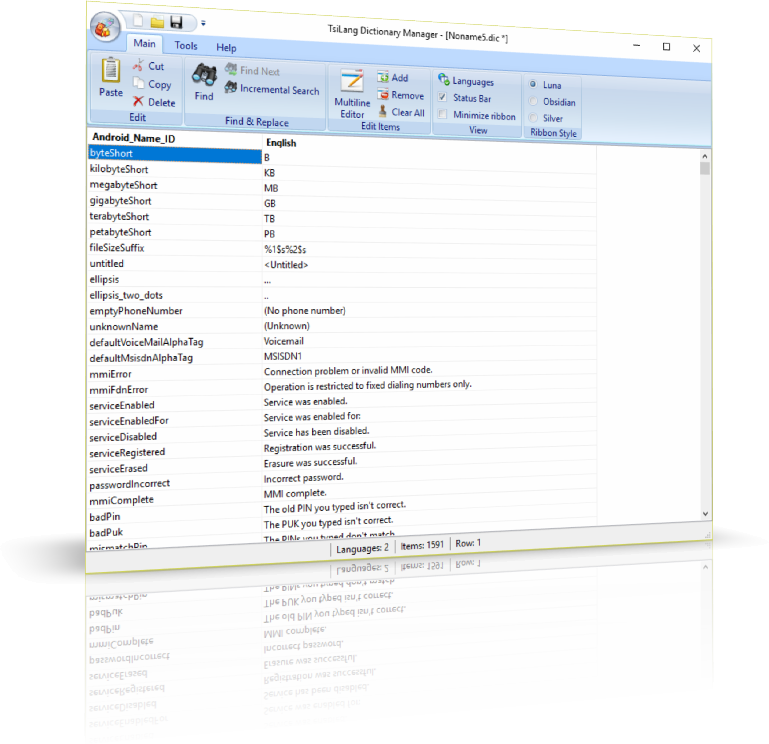Click the English cell '<Untitled>'

click(x=429, y=265)
